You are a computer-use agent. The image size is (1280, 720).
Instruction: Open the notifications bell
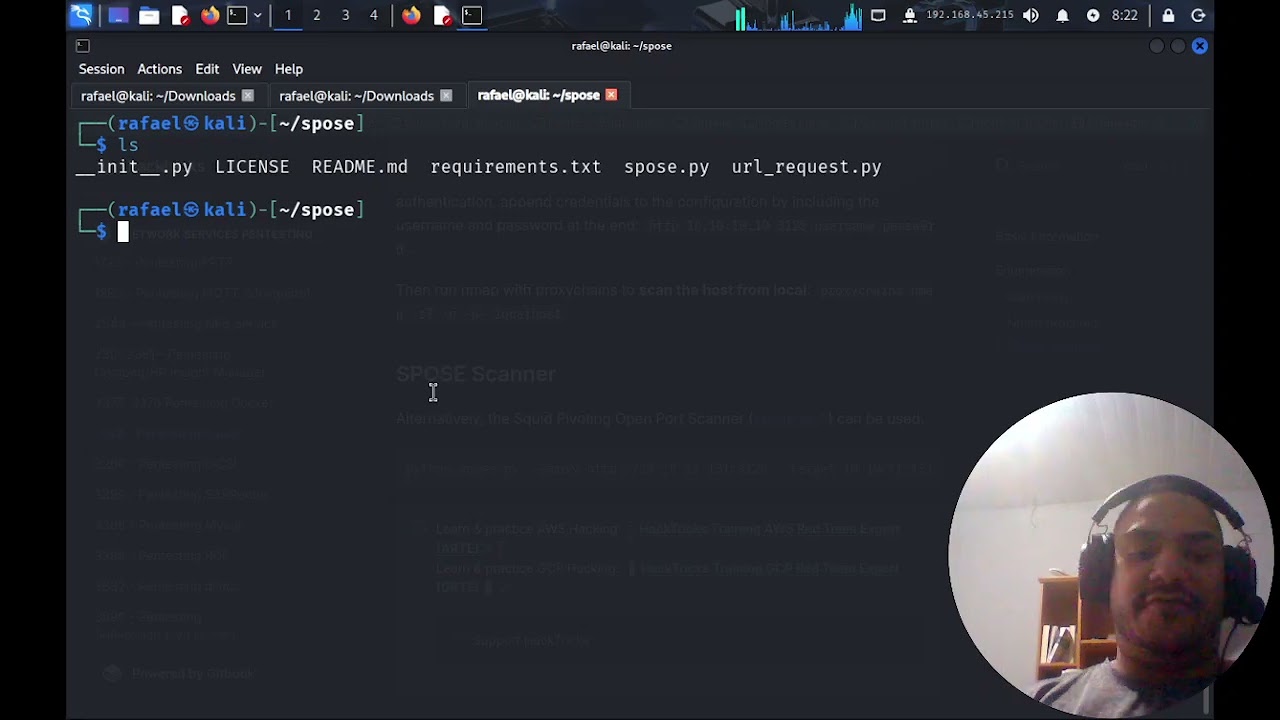[x=1063, y=15]
